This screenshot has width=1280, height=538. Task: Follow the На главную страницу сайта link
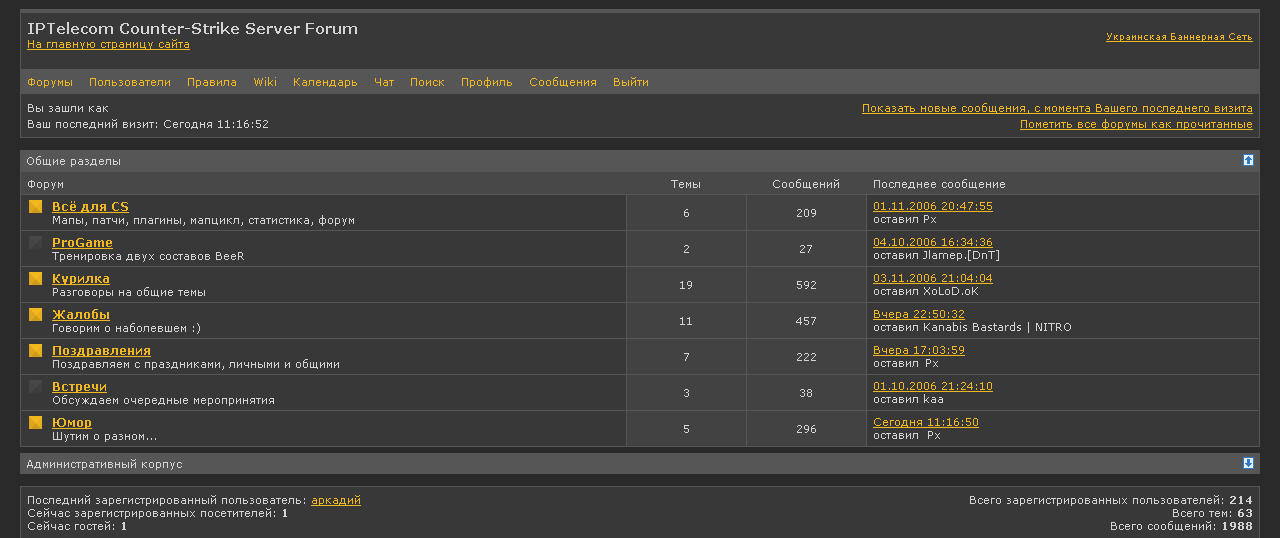[x=108, y=45]
